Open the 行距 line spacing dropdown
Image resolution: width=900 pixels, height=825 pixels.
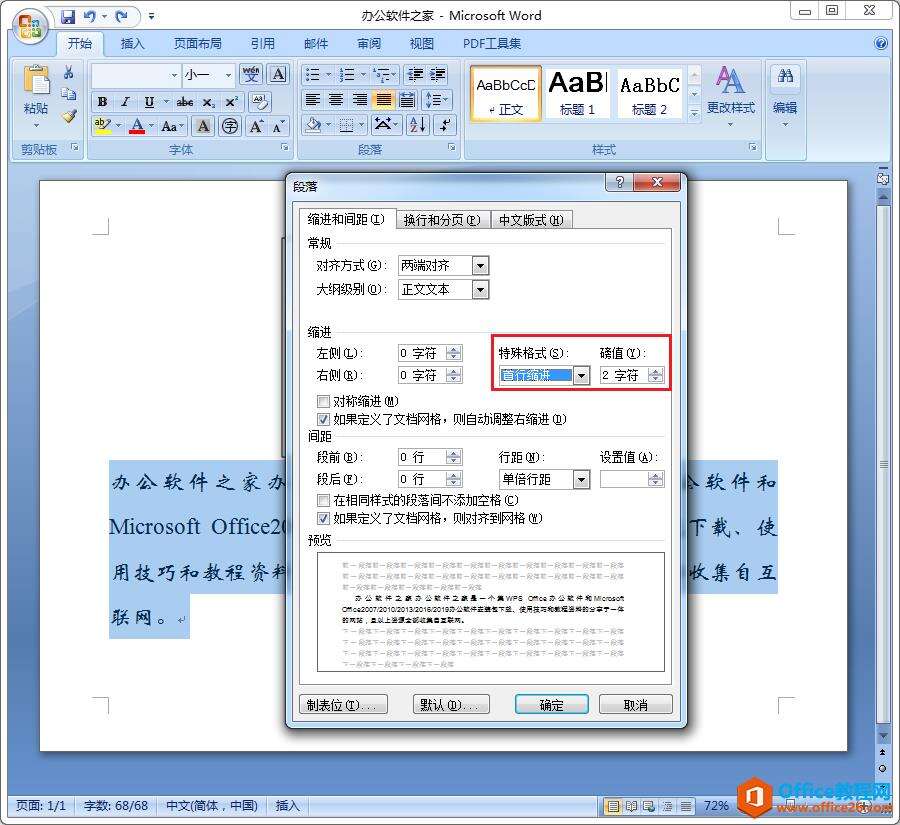point(581,479)
